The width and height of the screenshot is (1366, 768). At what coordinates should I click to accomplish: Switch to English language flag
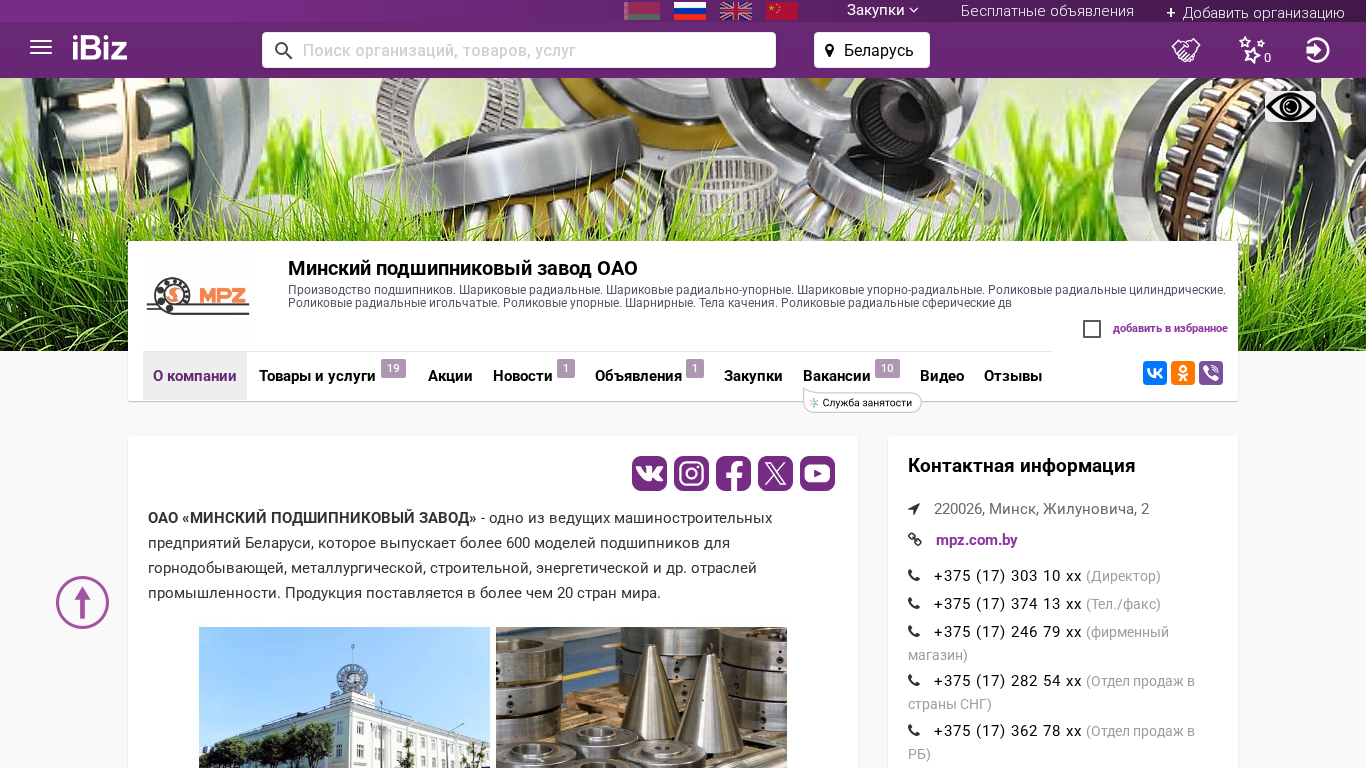click(x=736, y=11)
